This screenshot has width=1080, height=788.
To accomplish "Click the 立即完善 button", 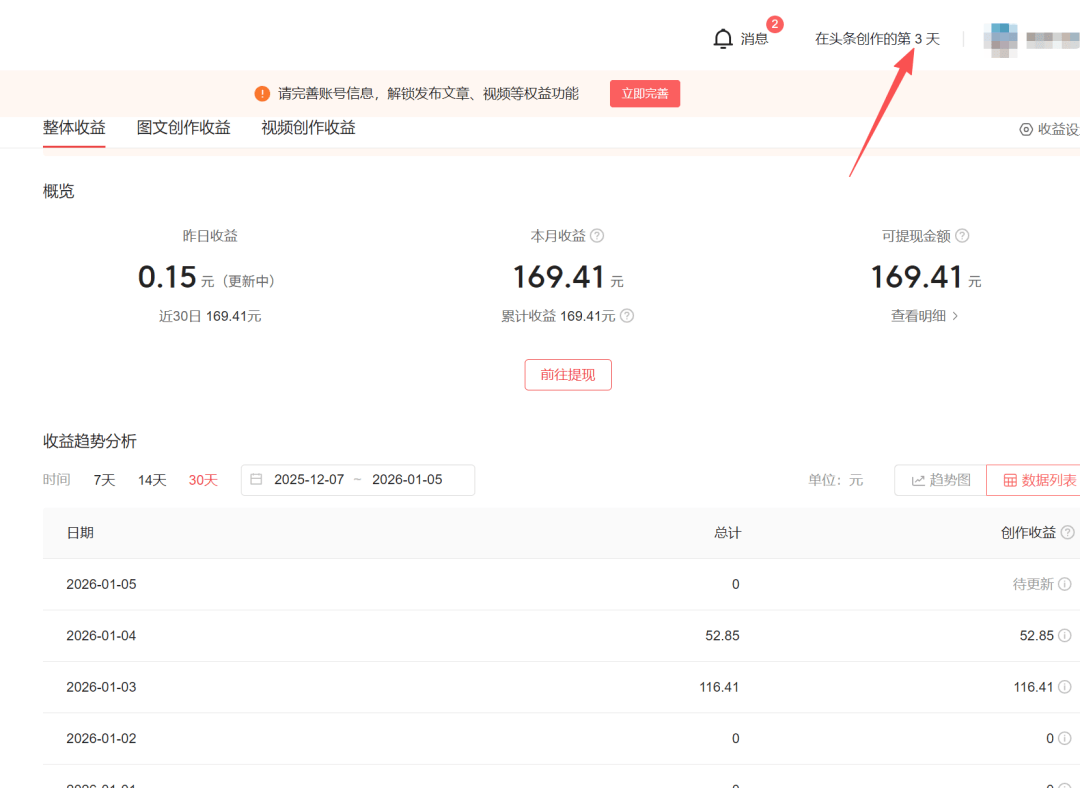I will 644,93.
